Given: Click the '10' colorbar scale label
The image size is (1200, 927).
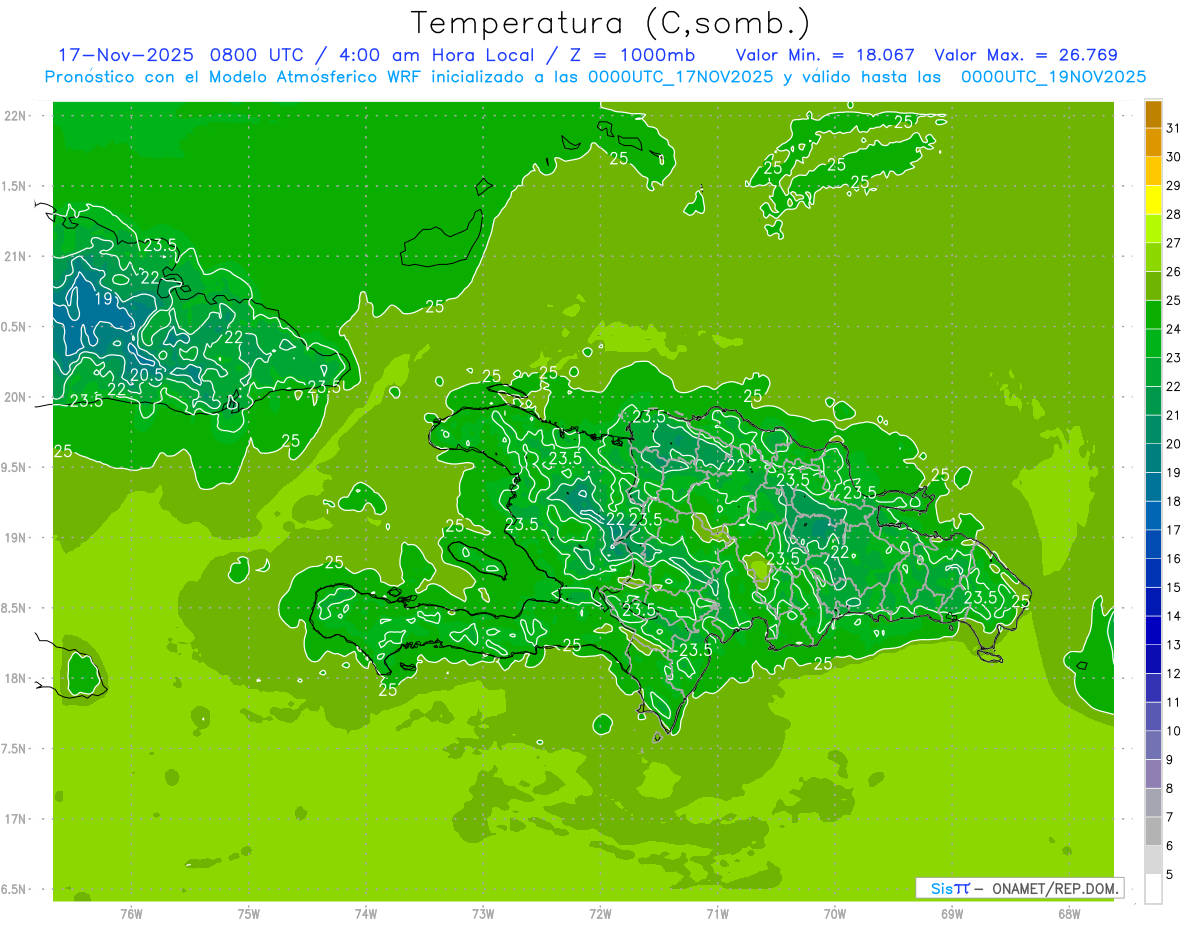Looking at the screenshot, I should click(1174, 731).
